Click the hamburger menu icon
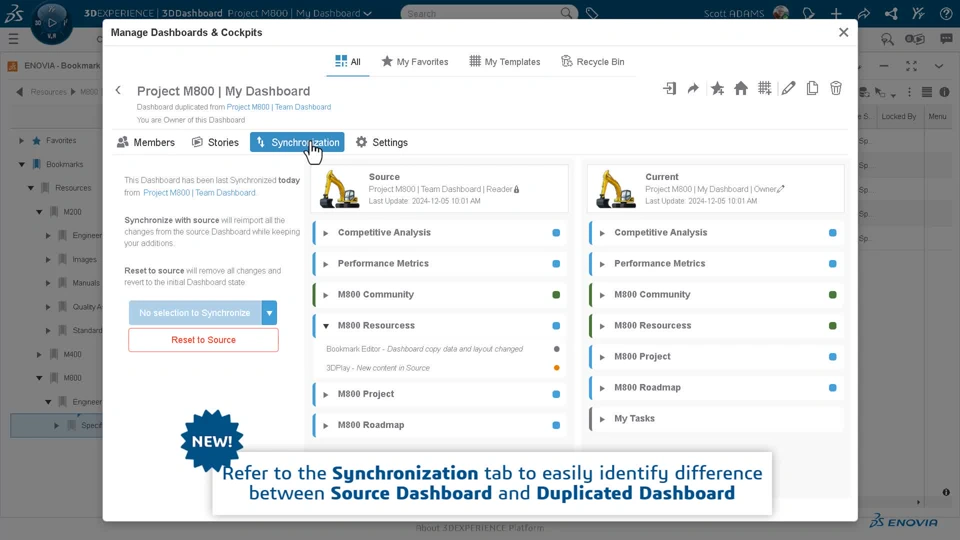960x540 pixels. pos(13,39)
